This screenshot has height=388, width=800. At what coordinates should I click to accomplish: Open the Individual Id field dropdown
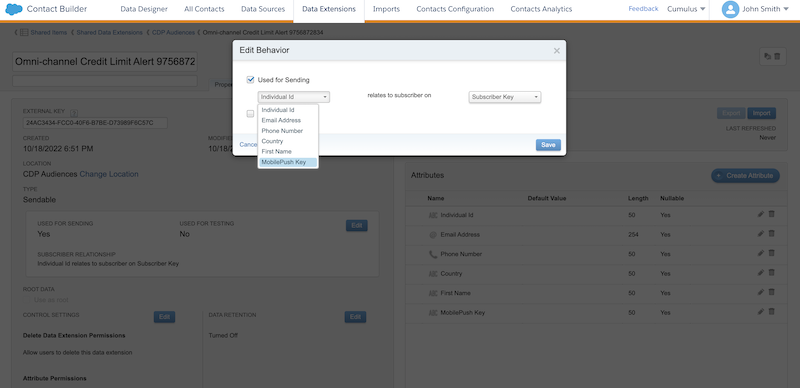[x=294, y=97]
